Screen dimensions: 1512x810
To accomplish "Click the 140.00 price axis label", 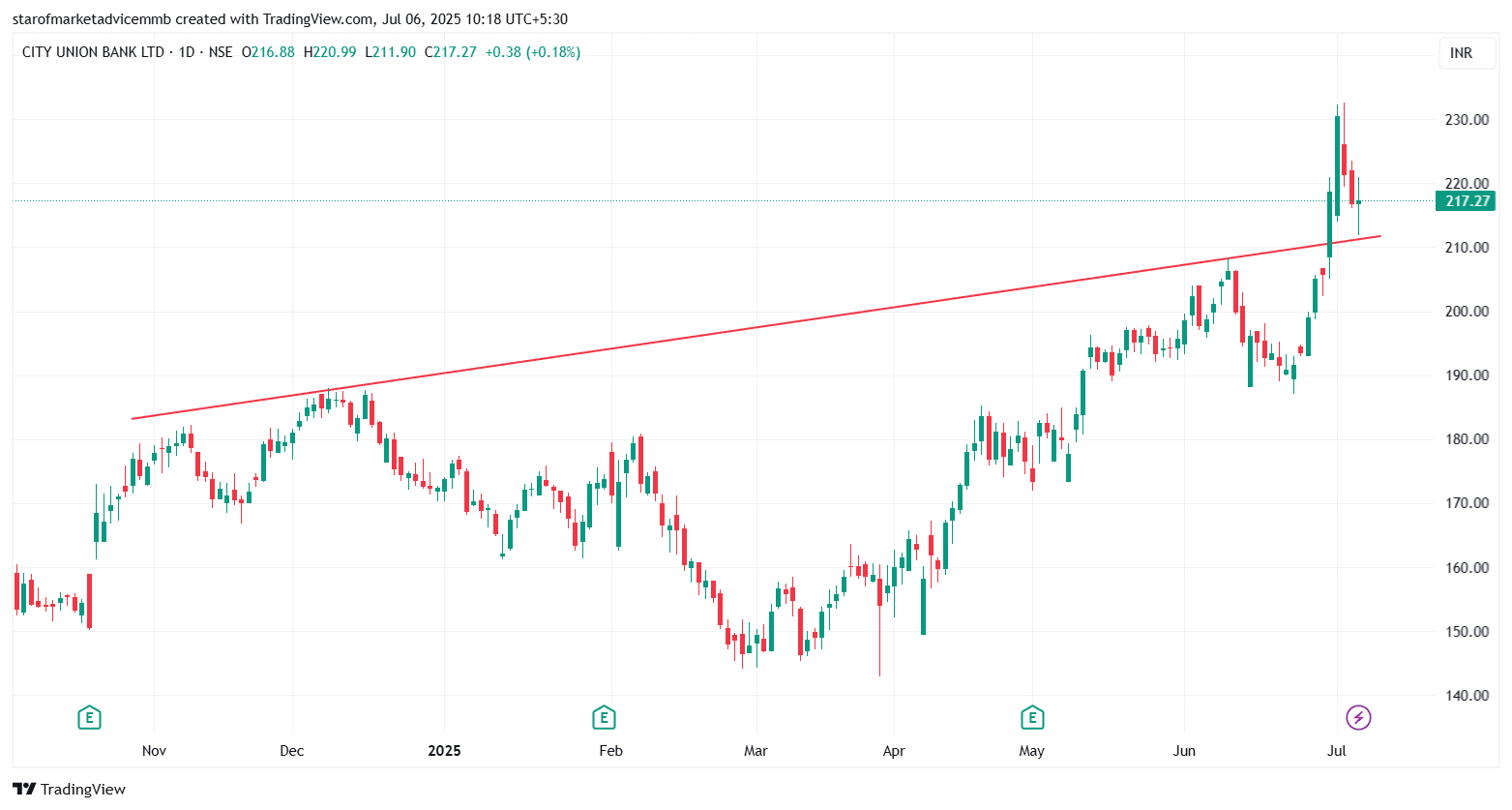I will (1467, 696).
